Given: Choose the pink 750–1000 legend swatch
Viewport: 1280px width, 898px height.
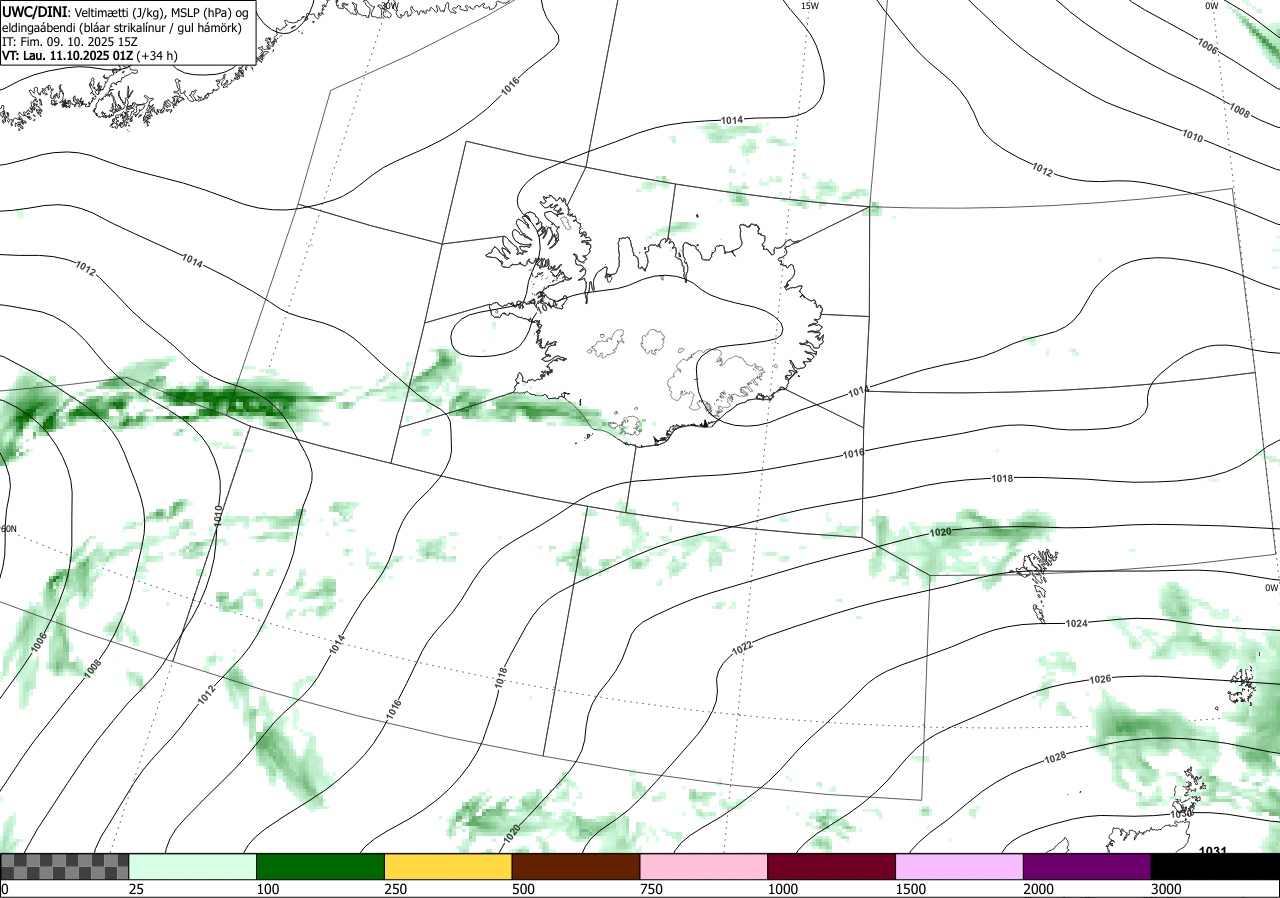Looking at the screenshot, I should click(x=704, y=866).
